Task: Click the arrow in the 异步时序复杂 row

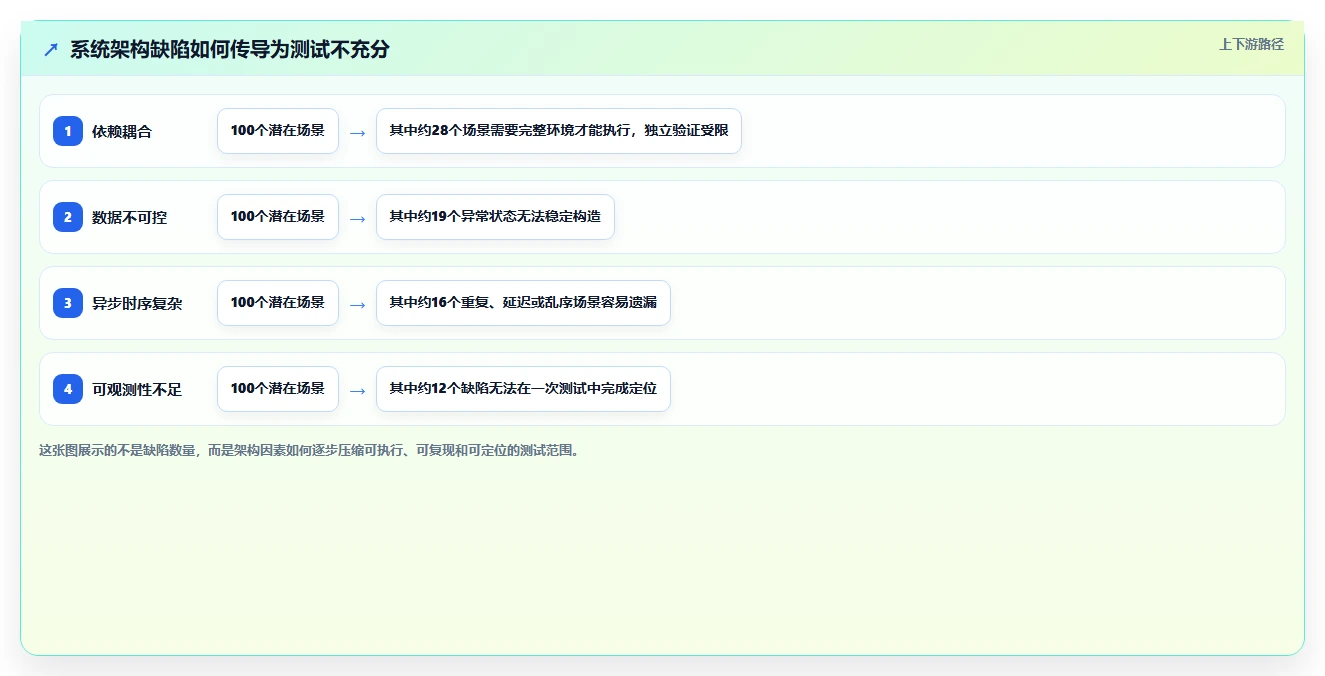Action: [x=358, y=304]
